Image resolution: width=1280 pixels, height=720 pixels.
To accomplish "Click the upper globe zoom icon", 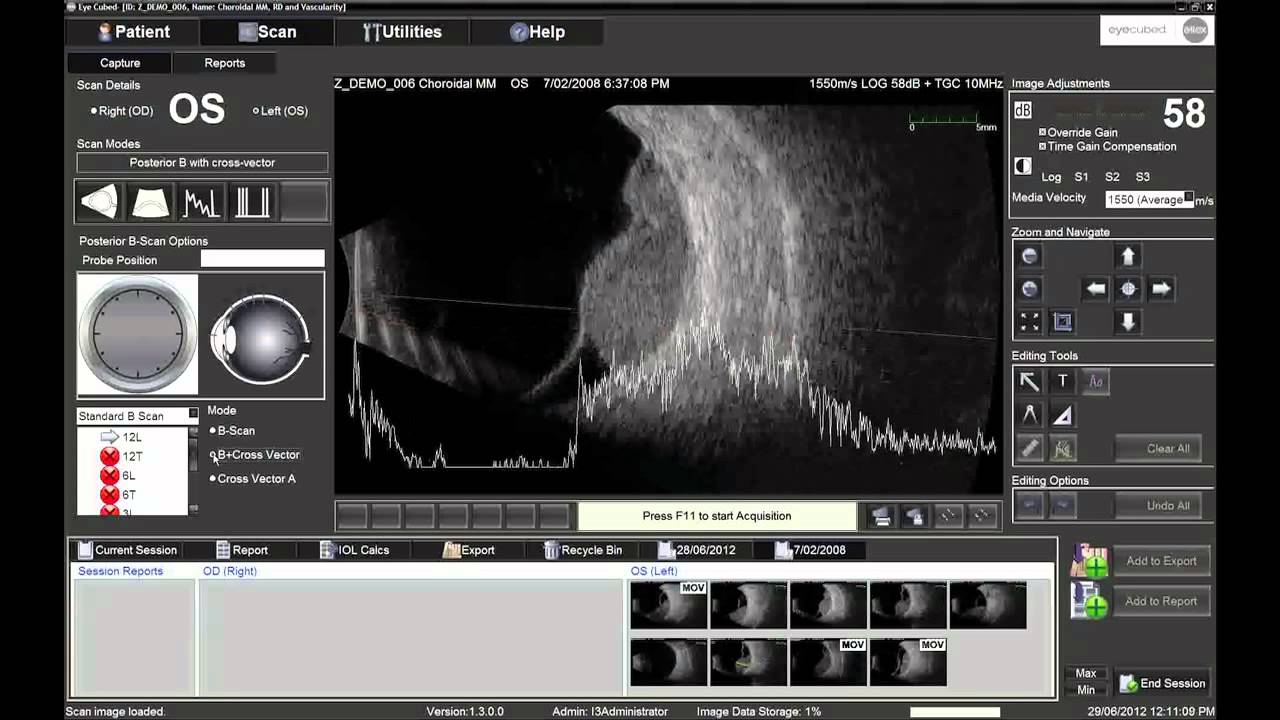I will click(x=1029, y=256).
